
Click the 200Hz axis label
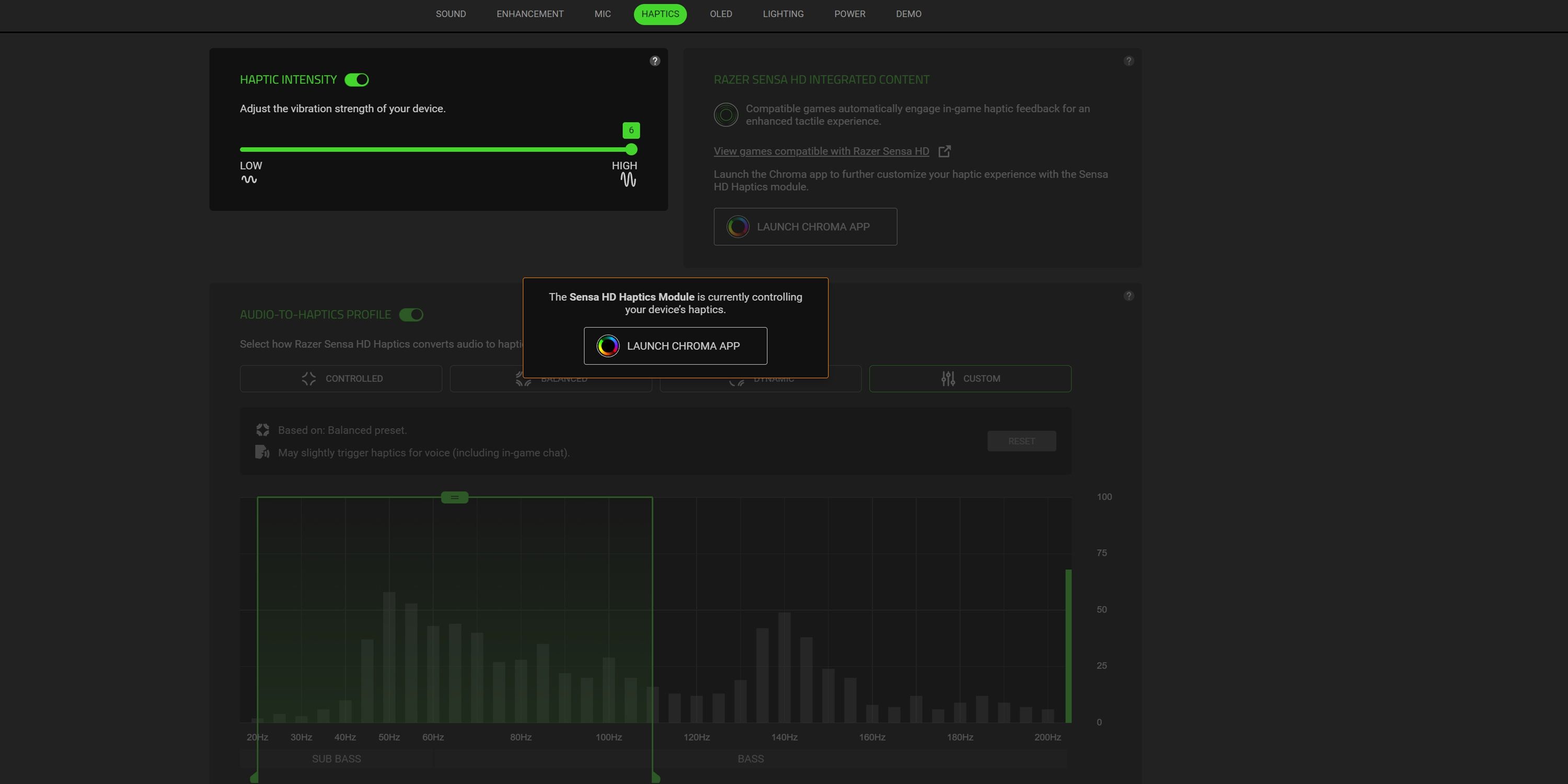(x=1047, y=737)
